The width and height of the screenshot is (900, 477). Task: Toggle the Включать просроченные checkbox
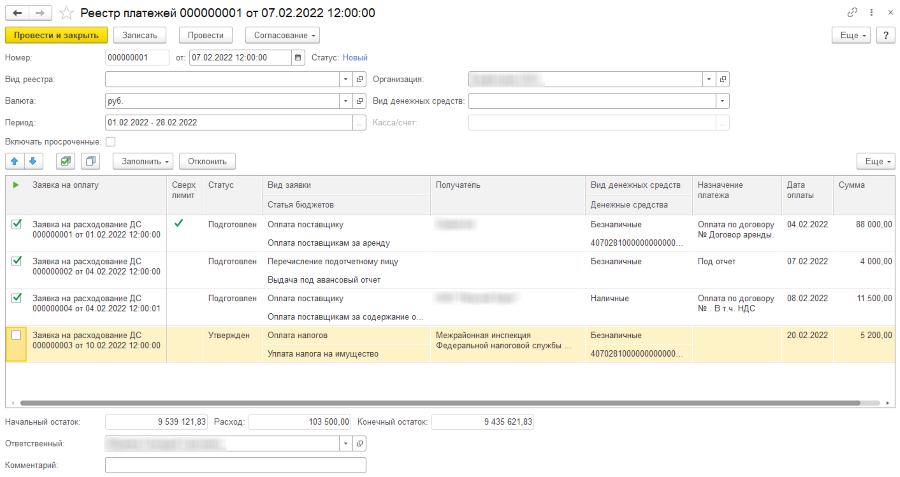pos(111,142)
